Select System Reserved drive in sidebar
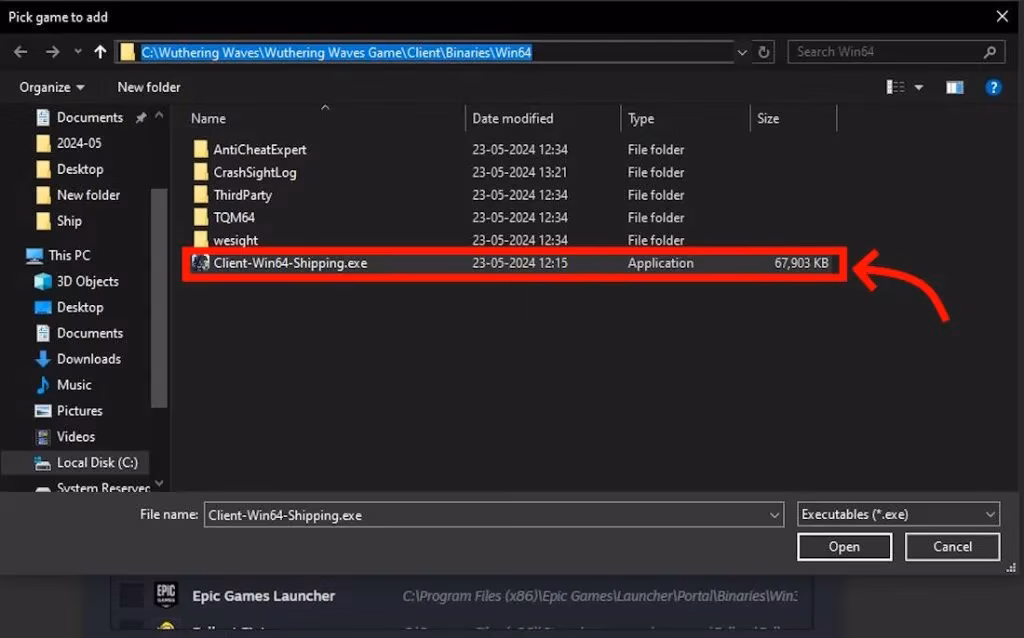 click(92, 487)
